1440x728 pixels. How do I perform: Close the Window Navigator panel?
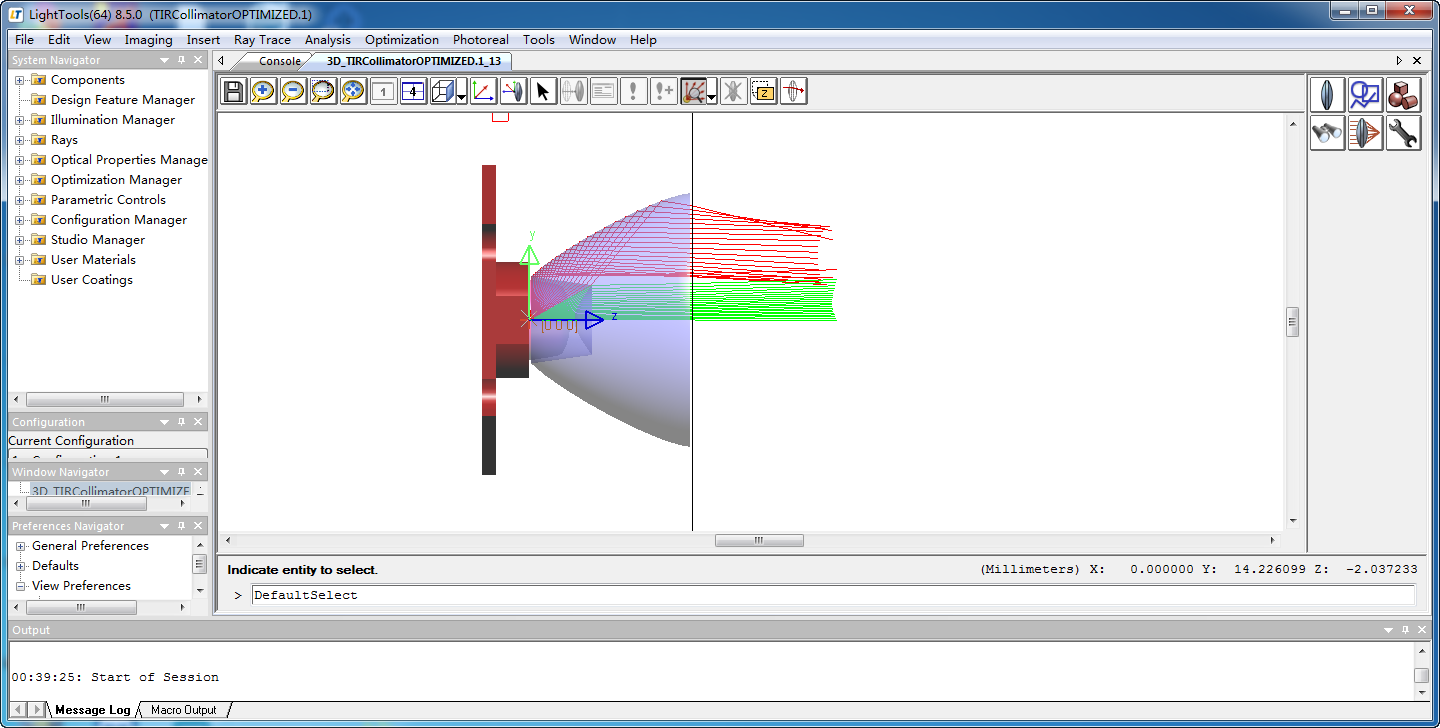[x=198, y=472]
